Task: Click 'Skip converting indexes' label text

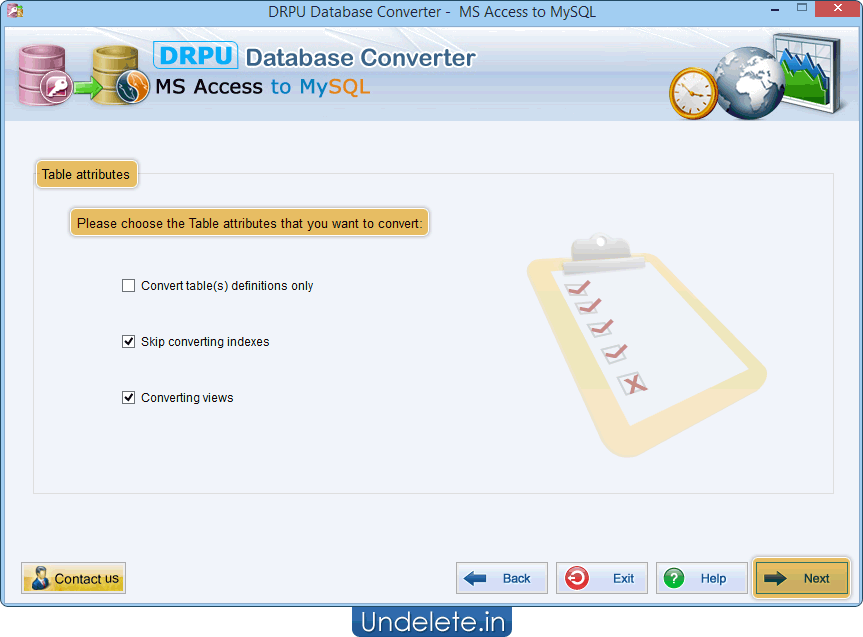Action: pyautogui.click(x=205, y=342)
